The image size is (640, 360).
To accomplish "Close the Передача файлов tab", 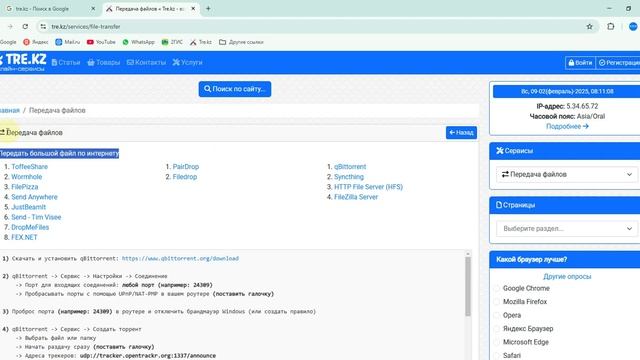I will 193,9.
